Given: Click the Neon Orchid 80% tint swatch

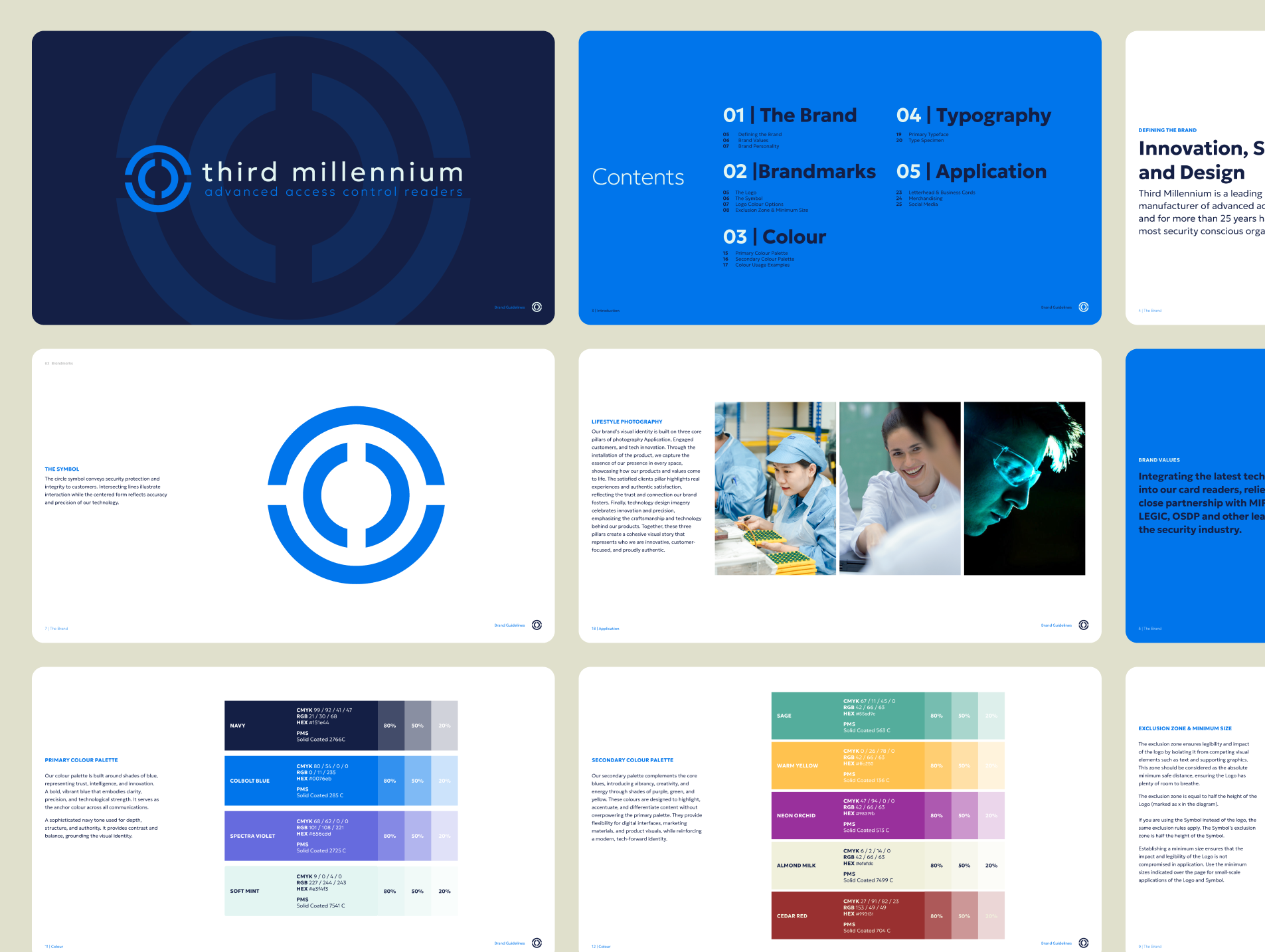Looking at the screenshot, I should coord(938,815).
